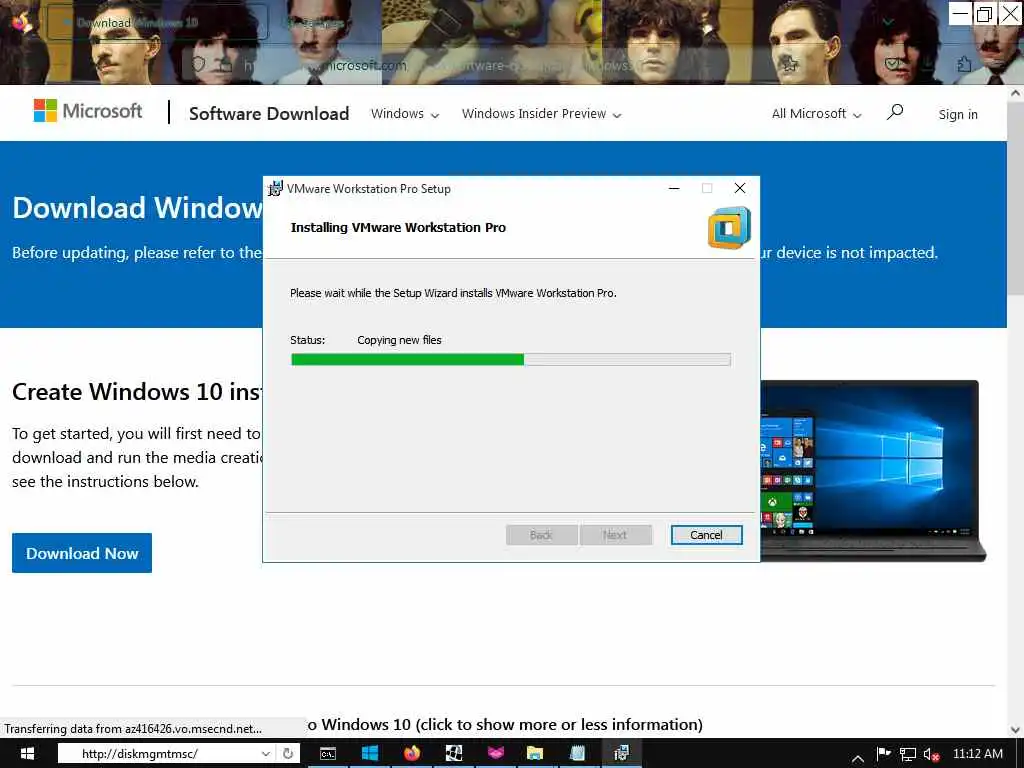
Task: Restore down the Firefox browser window
Action: [x=984, y=14]
